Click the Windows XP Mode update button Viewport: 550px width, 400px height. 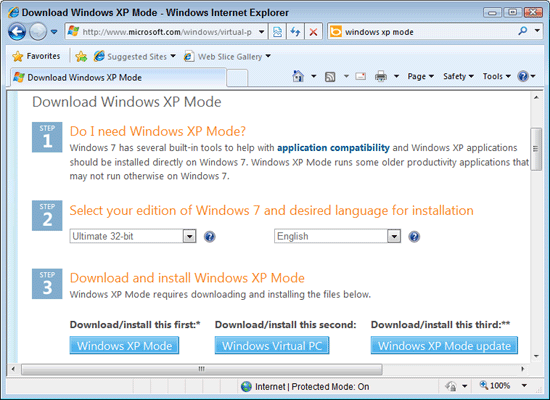(444, 346)
